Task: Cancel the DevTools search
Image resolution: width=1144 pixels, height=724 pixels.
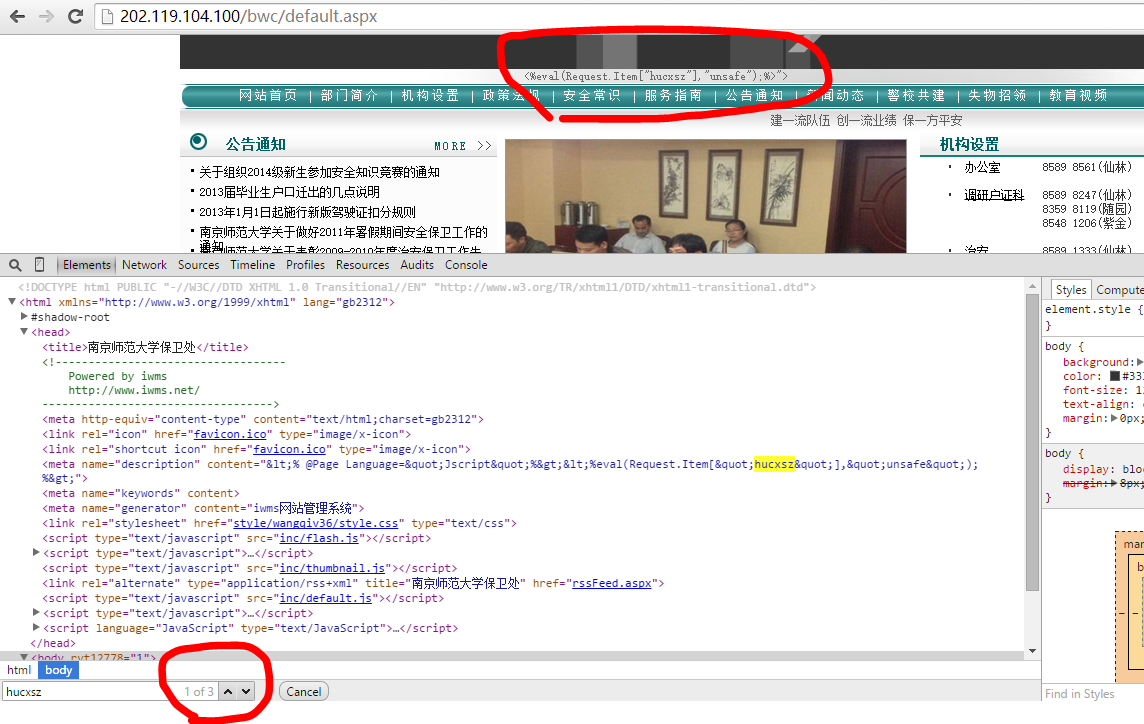Action: pos(304,692)
